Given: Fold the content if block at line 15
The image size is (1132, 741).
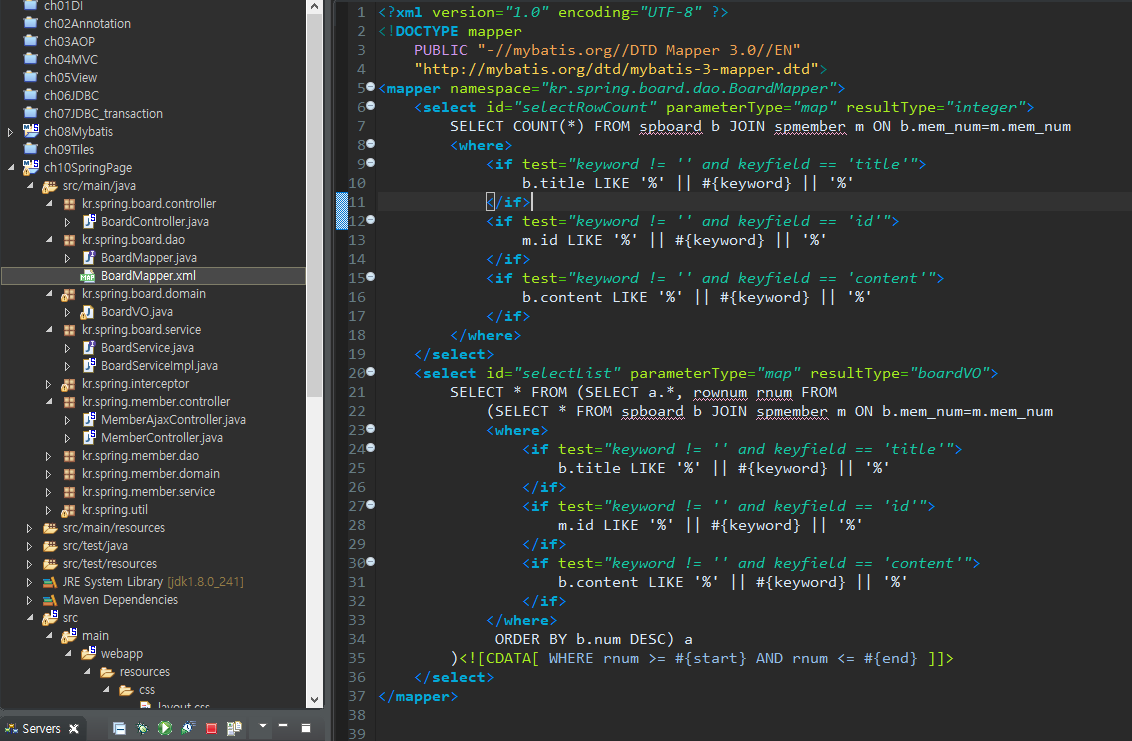Looking at the screenshot, I should (x=370, y=277).
